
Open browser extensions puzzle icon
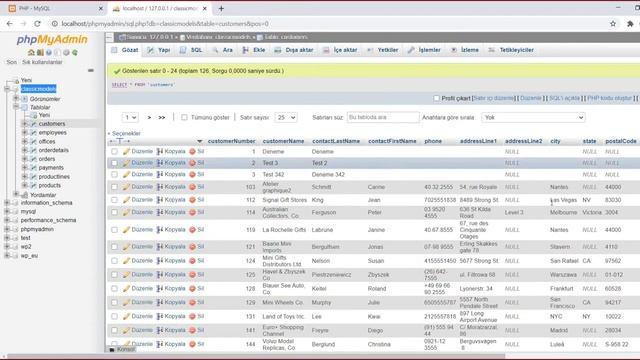630,24
